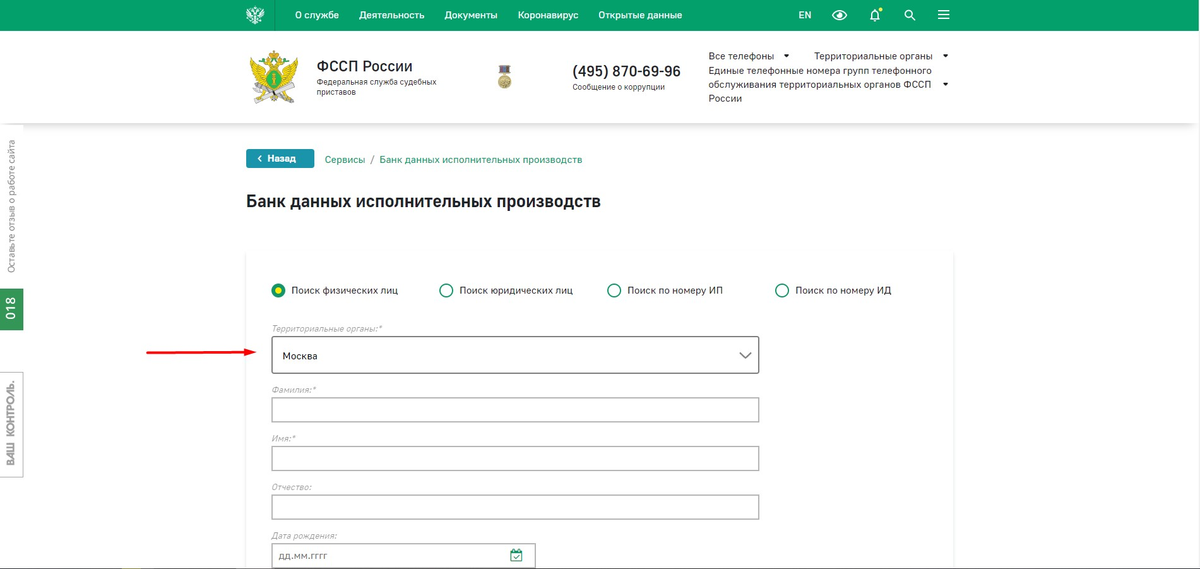Expand Все телефоны dropdown in header

tap(748, 56)
